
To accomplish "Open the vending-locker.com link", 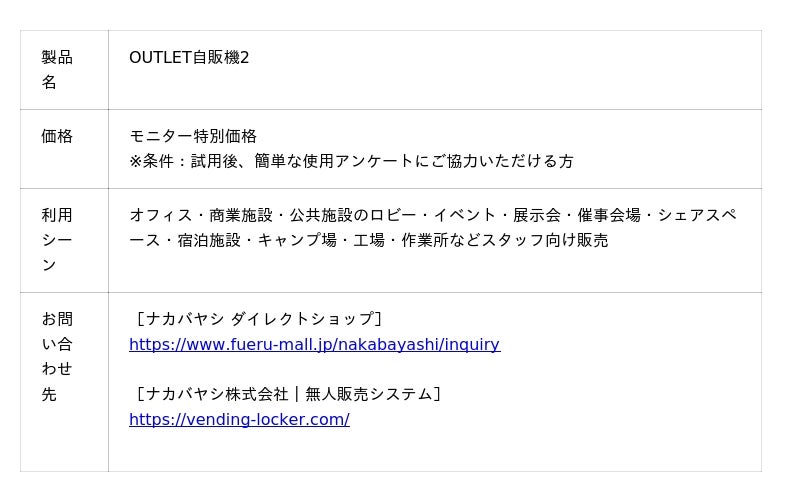I will (x=239, y=420).
